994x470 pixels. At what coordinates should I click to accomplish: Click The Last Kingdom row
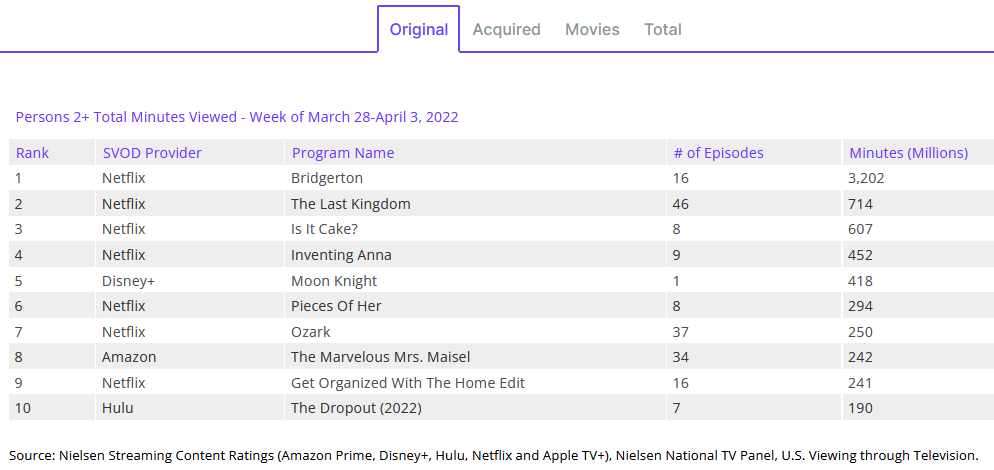pos(350,204)
